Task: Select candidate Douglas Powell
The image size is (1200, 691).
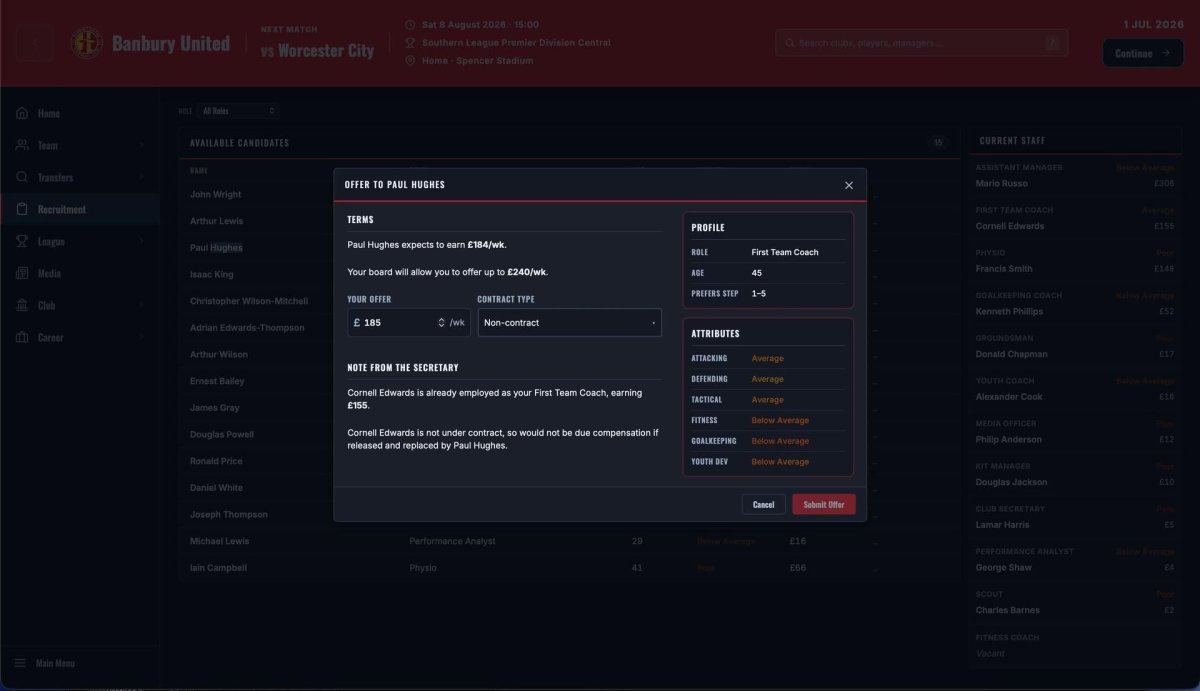Action: 222,434
